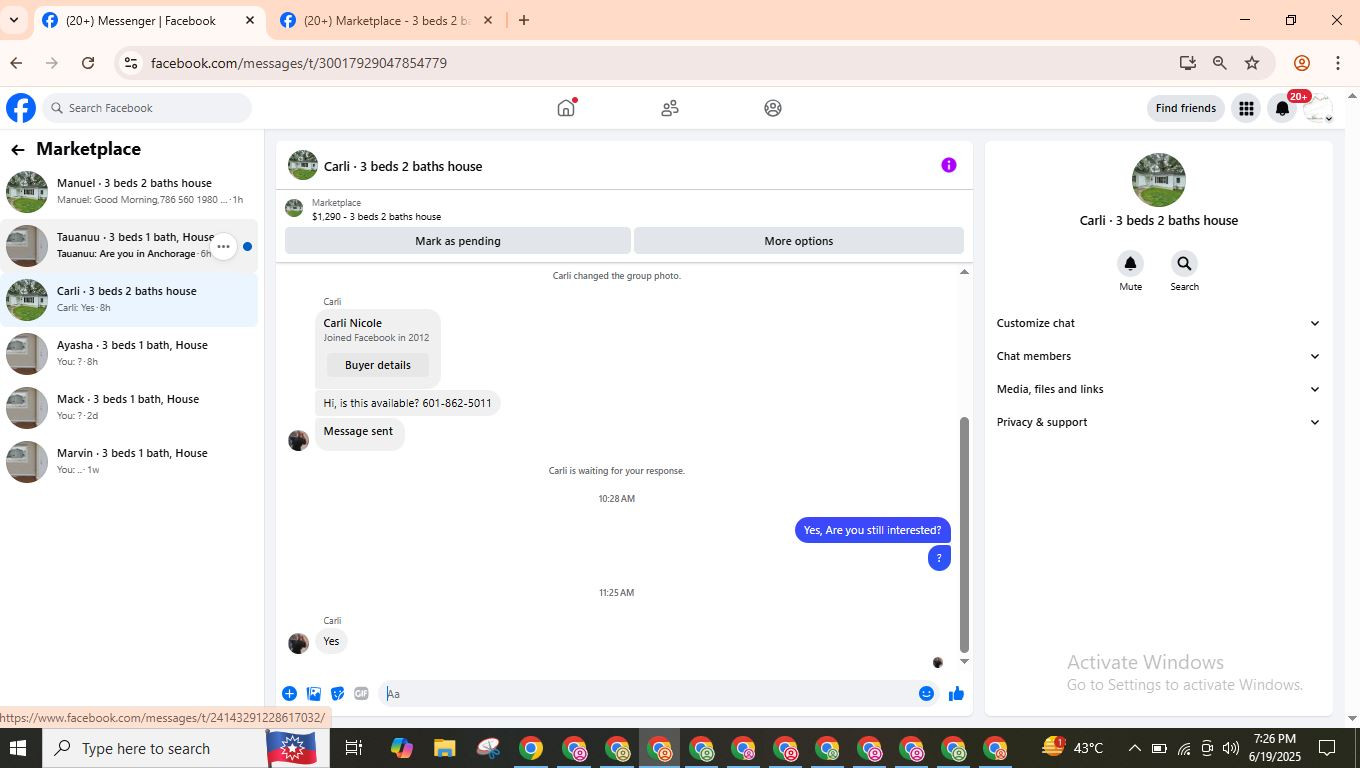Open more actions plus icon in composer
The image size is (1360, 768).
(x=289, y=693)
